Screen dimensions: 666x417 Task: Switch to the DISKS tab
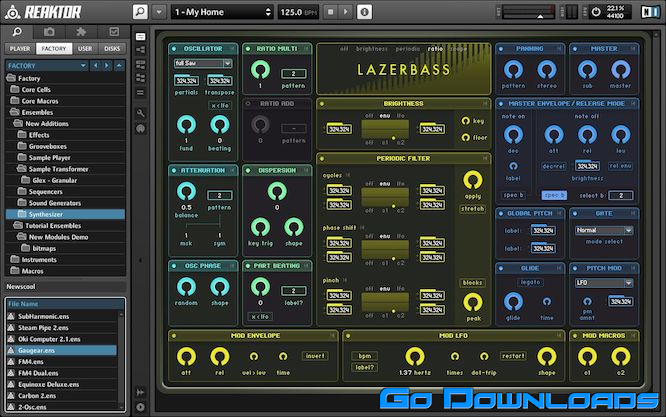click(112, 48)
